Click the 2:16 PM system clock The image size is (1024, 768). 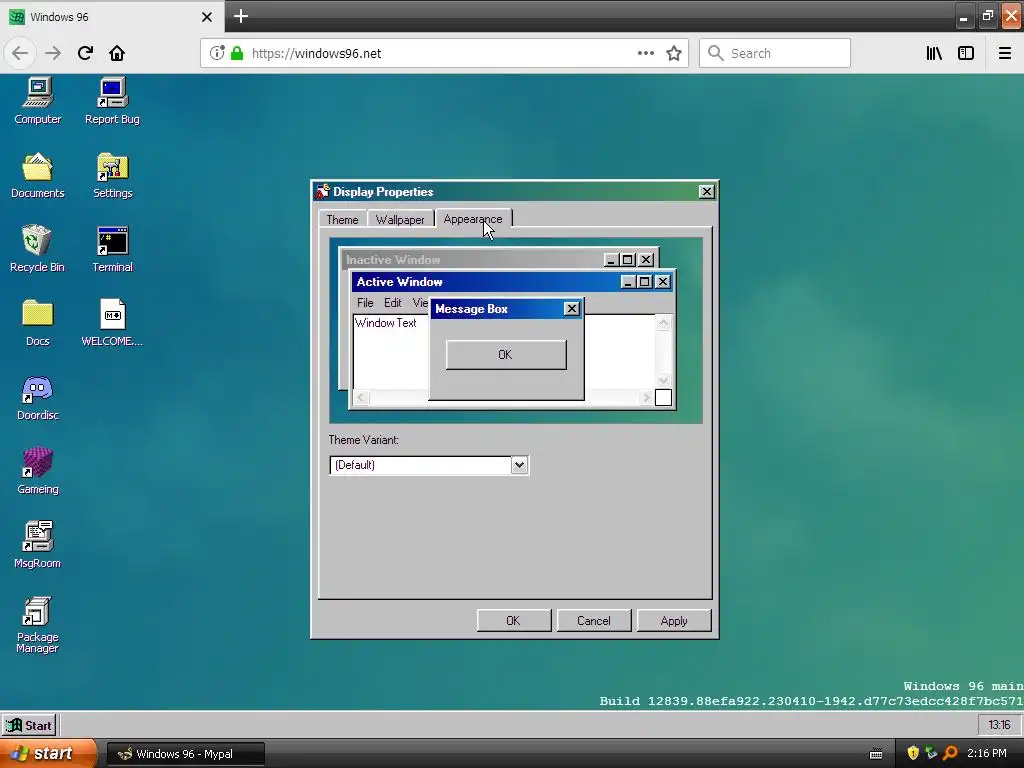[987, 753]
